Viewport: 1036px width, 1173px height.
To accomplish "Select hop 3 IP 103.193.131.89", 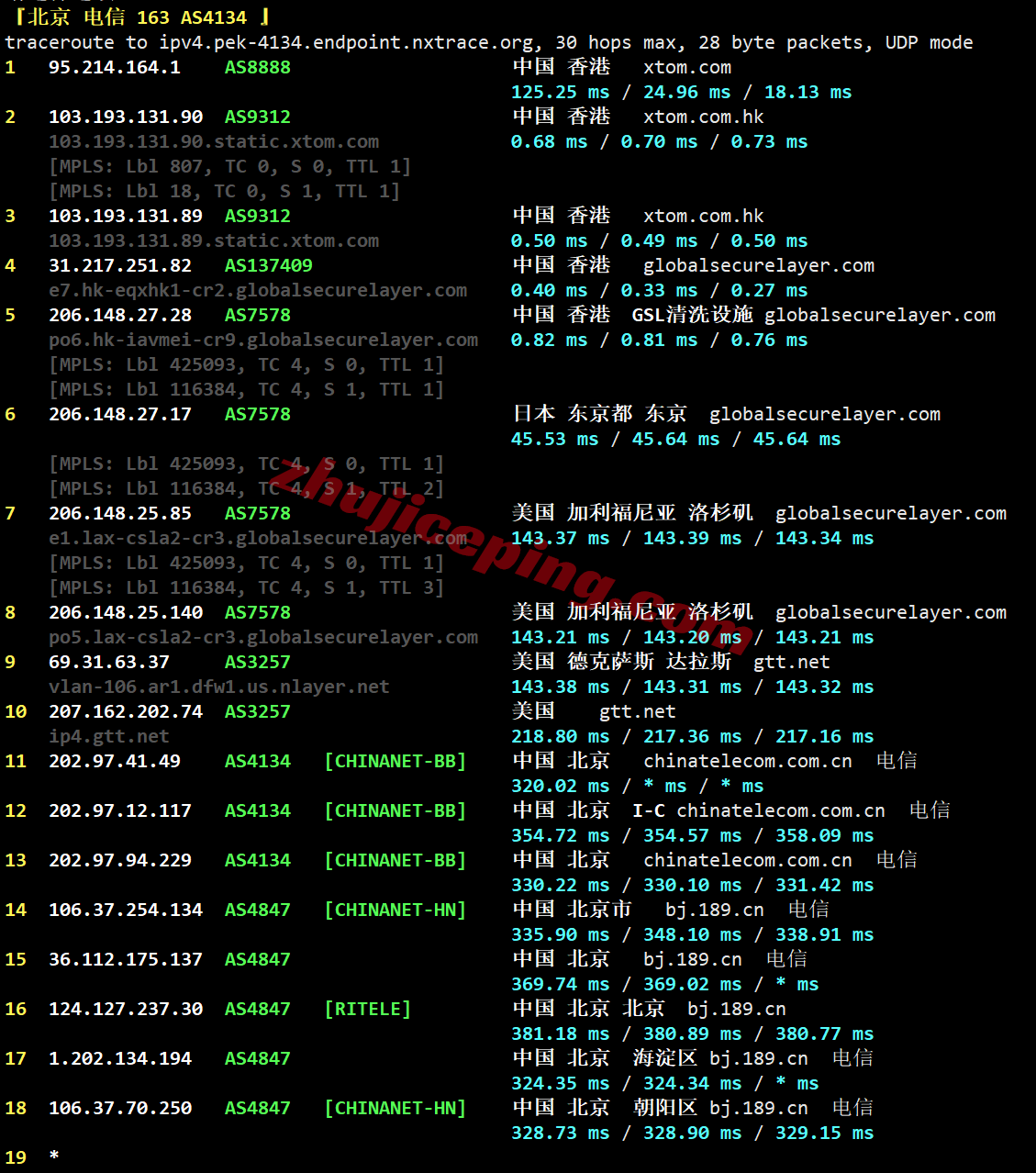I will (126, 216).
